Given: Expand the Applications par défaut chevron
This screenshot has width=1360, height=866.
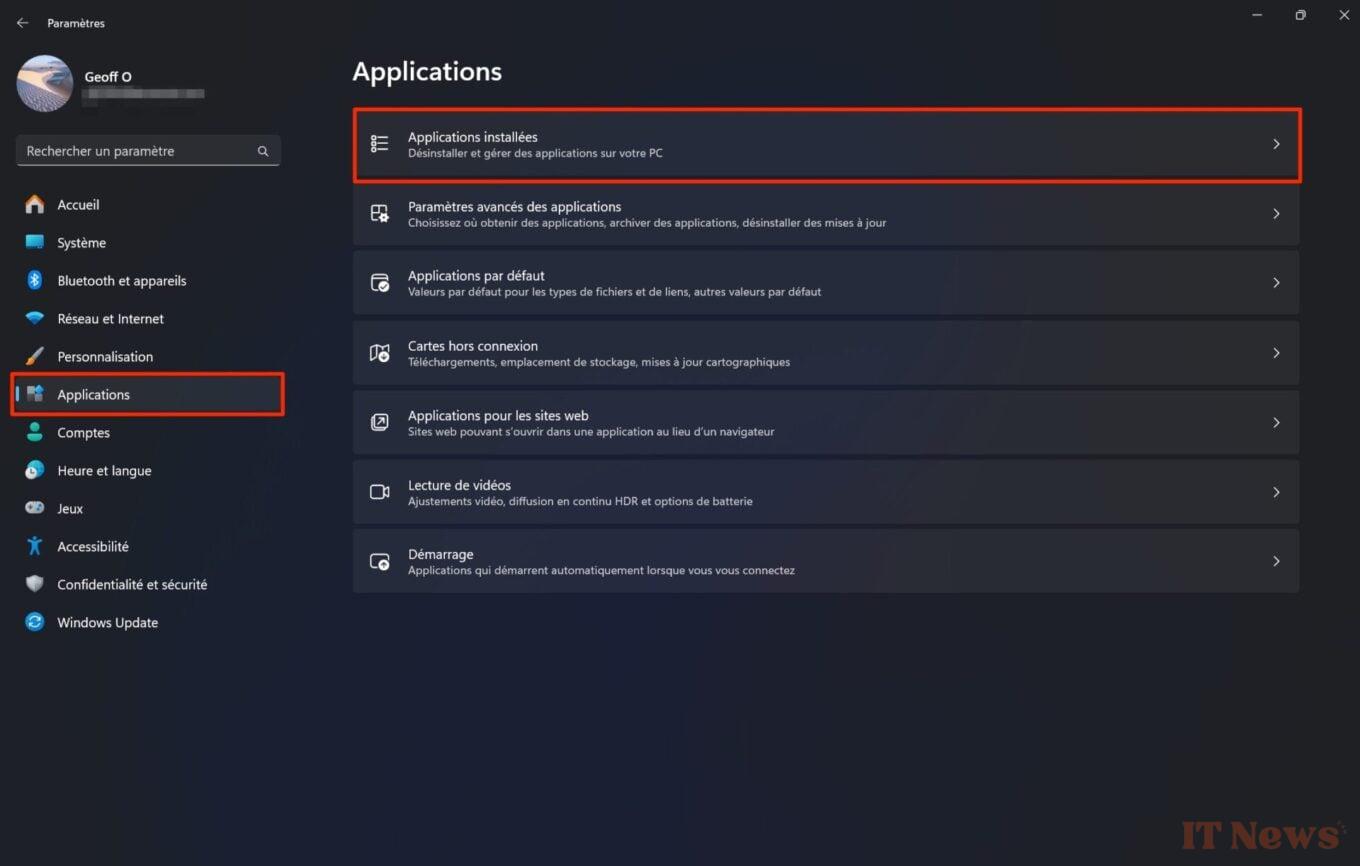Looking at the screenshot, I should point(1276,282).
